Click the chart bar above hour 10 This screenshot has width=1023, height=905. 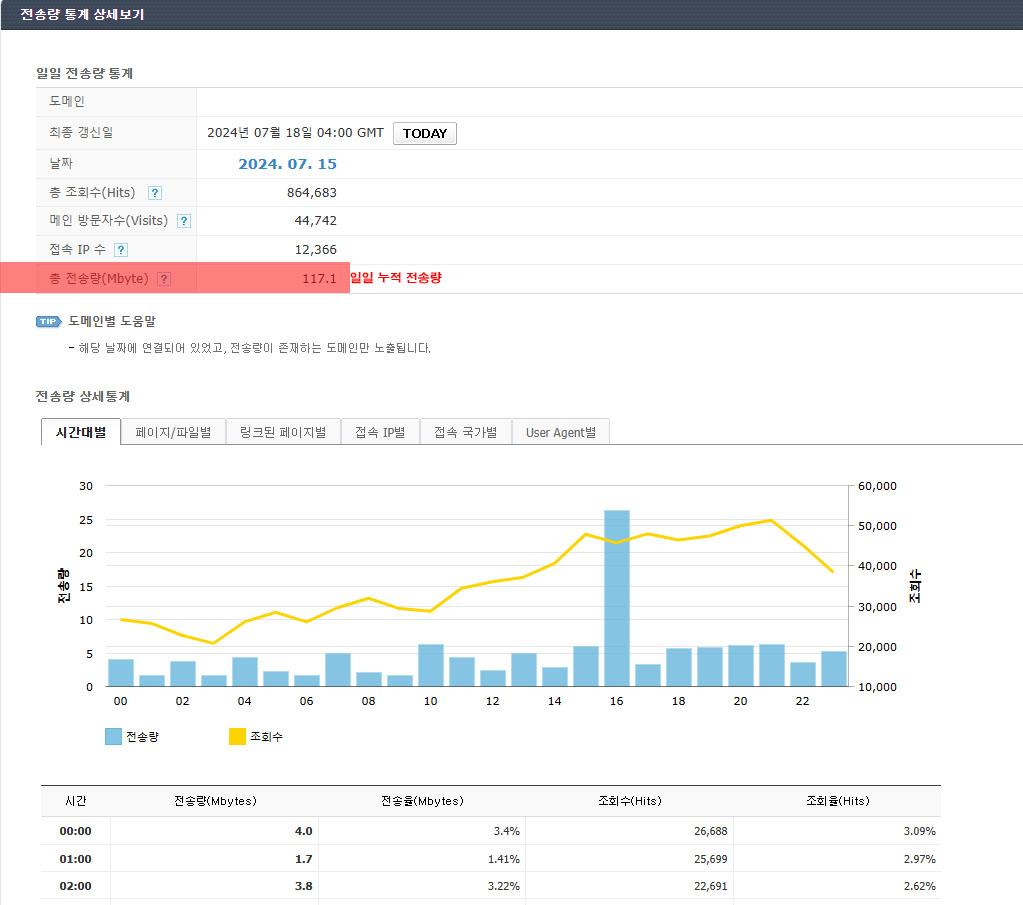point(431,666)
